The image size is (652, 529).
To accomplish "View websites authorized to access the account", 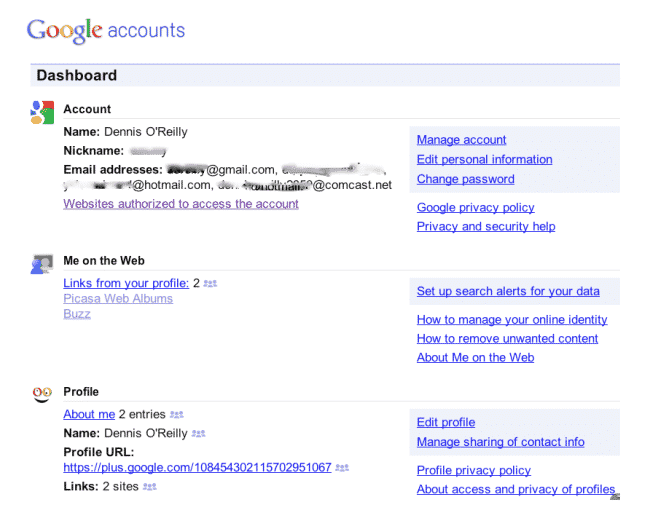I will pyautogui.click(x=181, y=204).
